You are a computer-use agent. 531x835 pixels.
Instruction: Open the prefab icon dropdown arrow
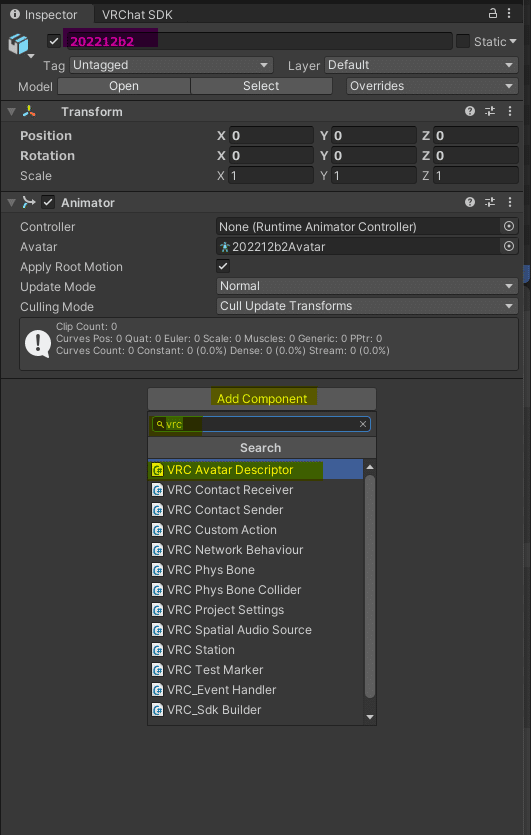click(31, 56)
